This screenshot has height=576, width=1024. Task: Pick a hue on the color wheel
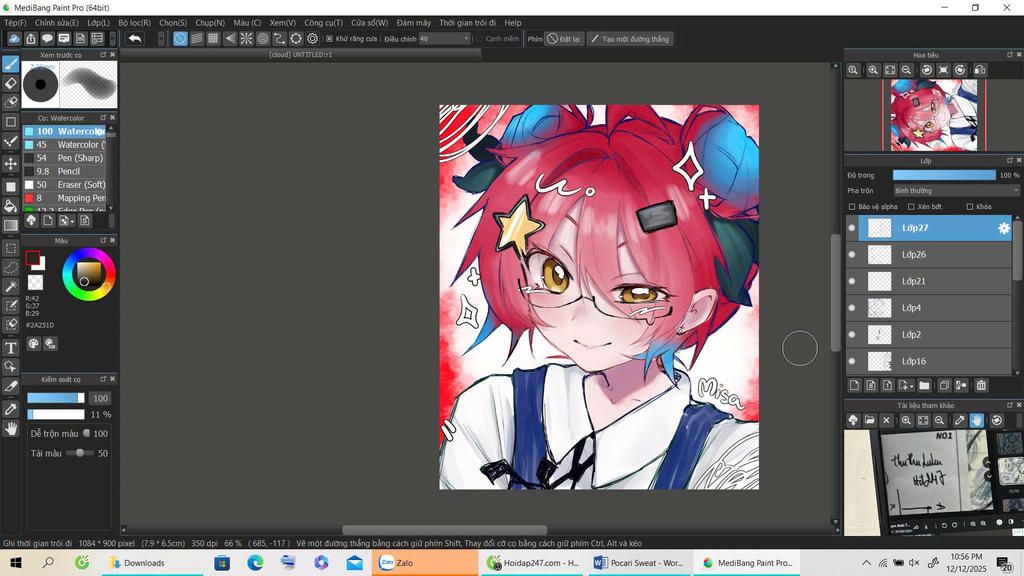click(89, 274)
